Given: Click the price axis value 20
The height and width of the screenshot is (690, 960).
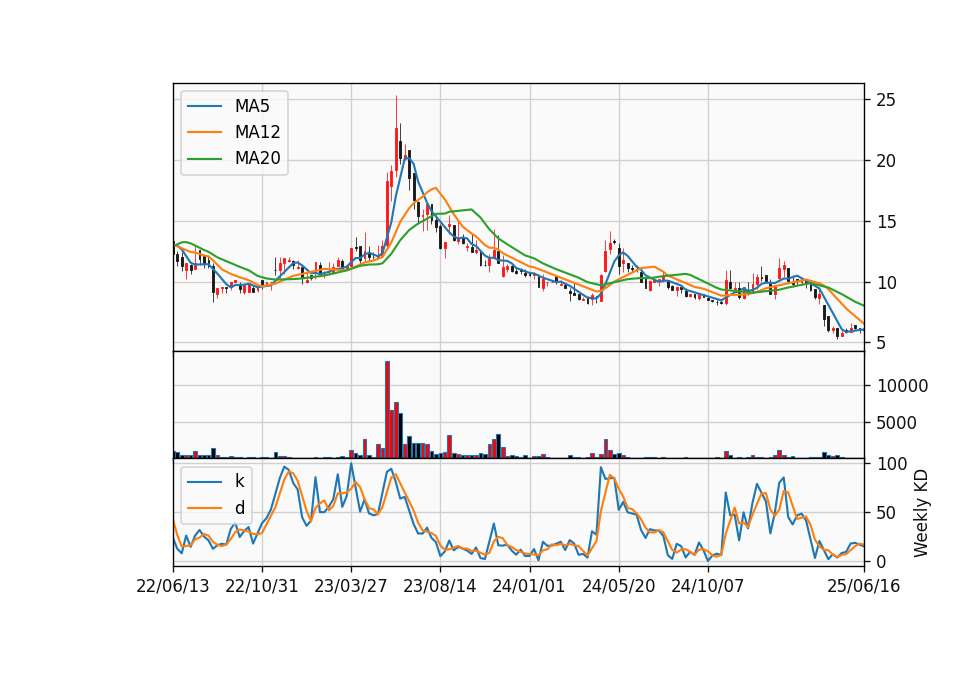Looking at the screenshot, I should tap(886, 161).
